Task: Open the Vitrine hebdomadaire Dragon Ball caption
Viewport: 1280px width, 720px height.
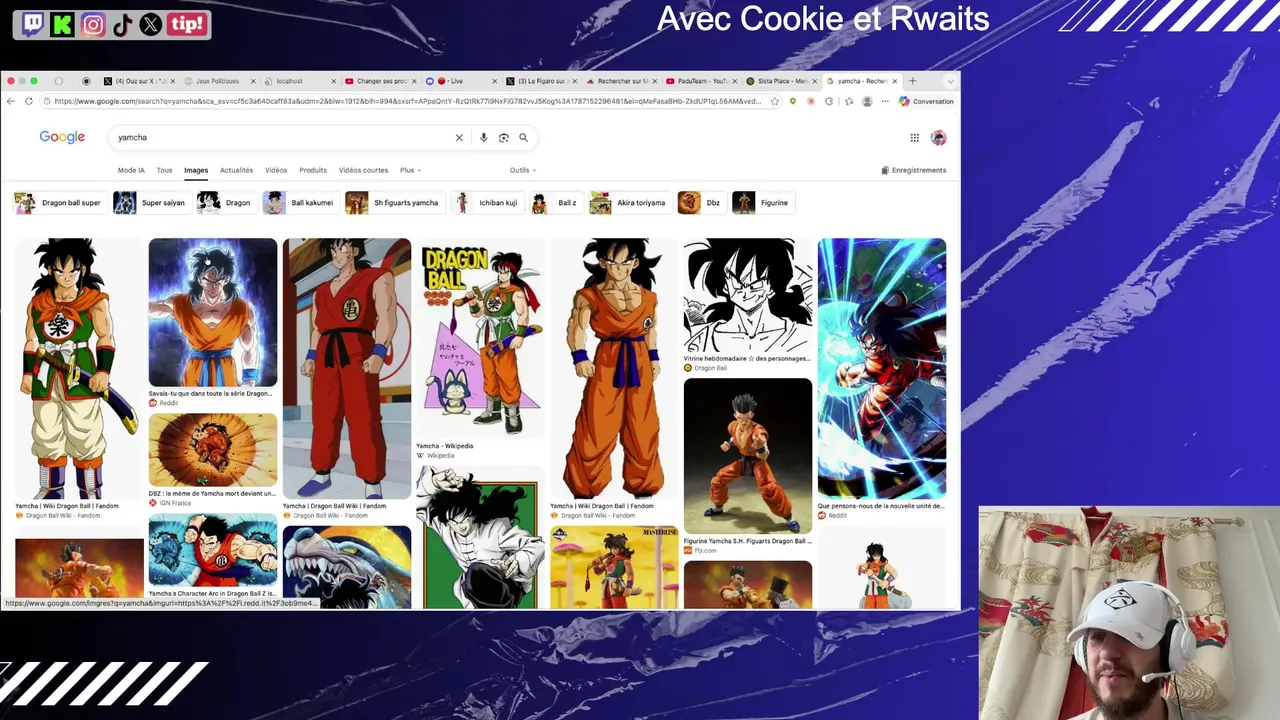Action: click(x=747, y=358)
